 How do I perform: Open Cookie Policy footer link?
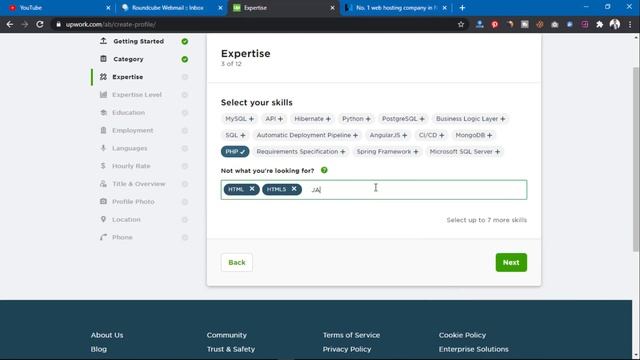pos(462,335)
